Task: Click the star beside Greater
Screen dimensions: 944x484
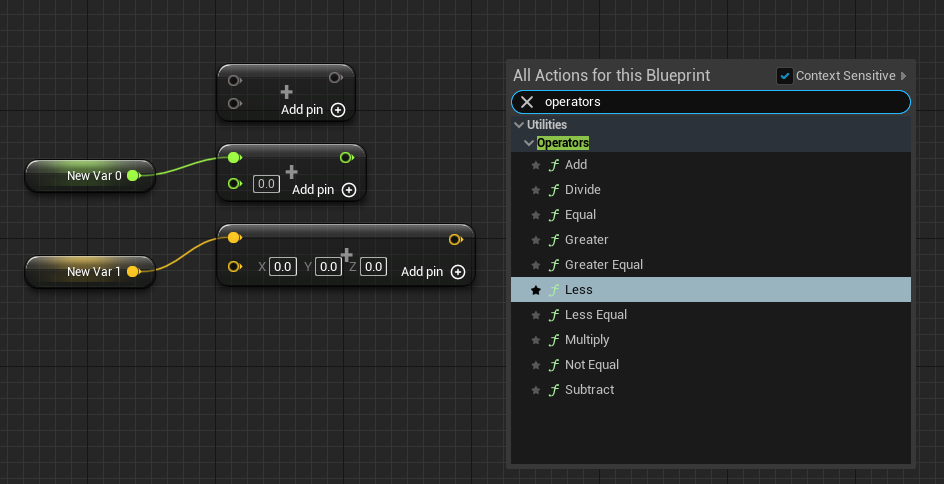Action: pyautogui.click(x=536, y=240)
